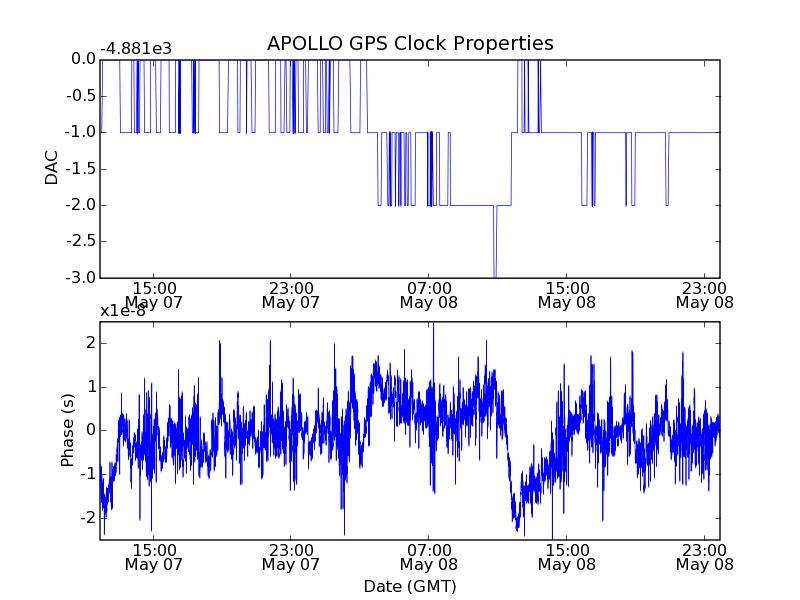Click the '-1.5' tick on the DAC axis
This screenshot has height=600, width=800.
pyautogui.click(x=81, y=169)
